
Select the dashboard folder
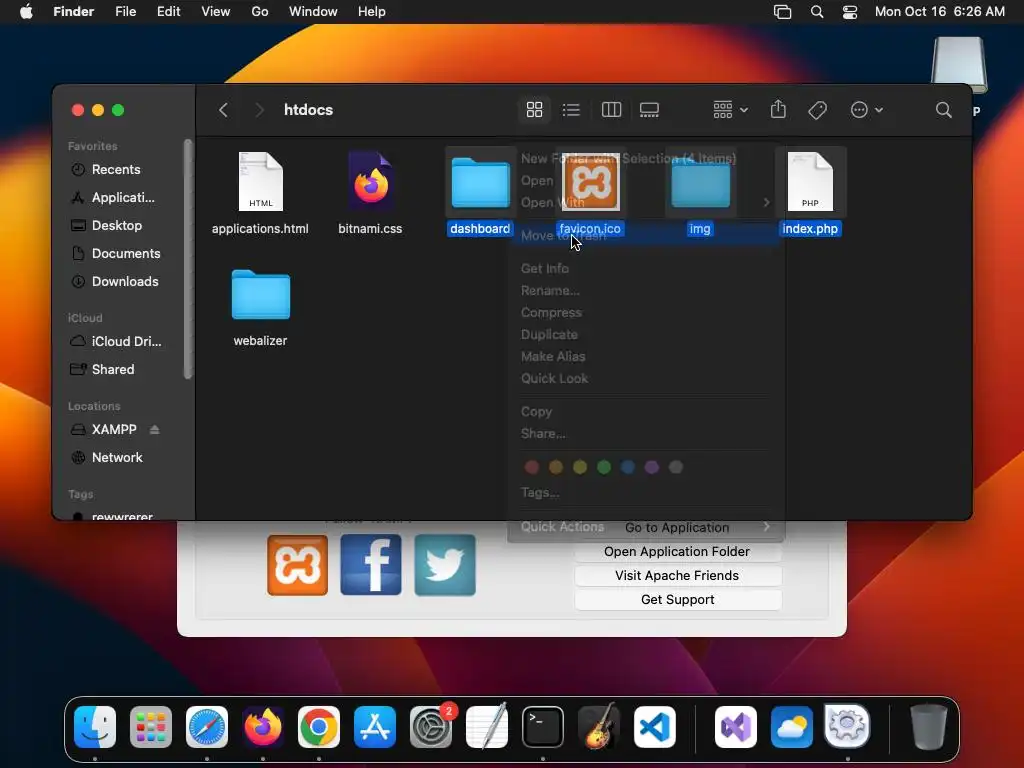tap(480, 192)
